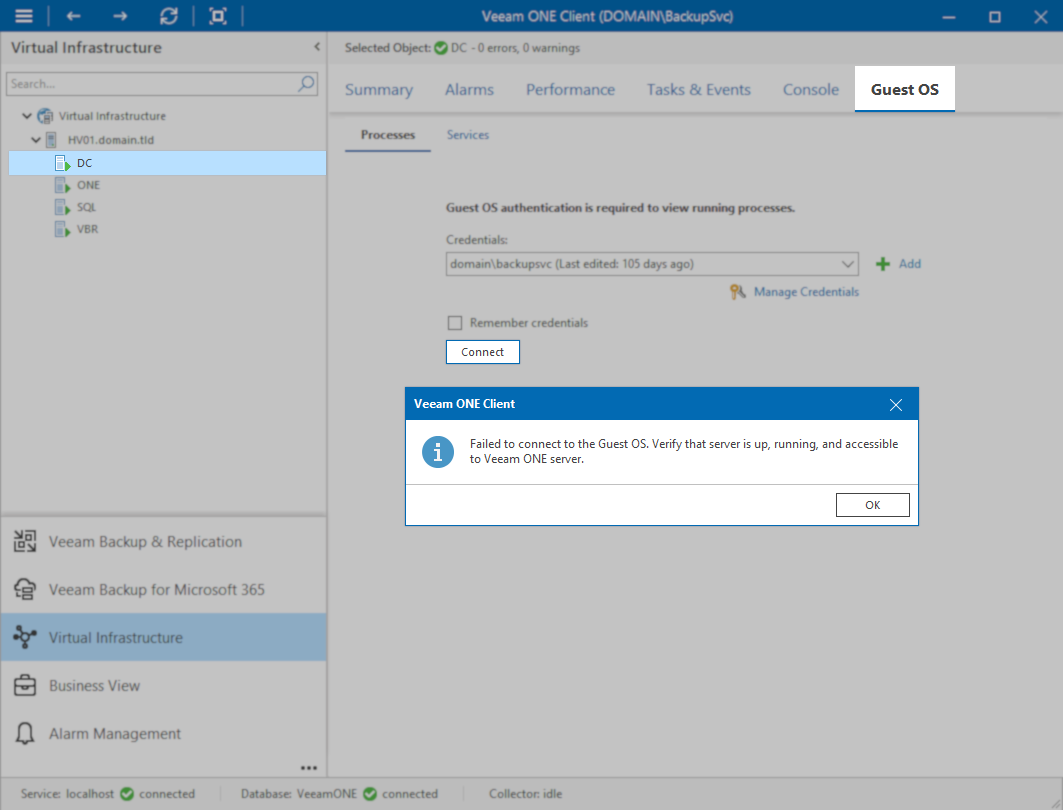
Task: Click the selected object green status icon
Action: [x=441, y=48]
